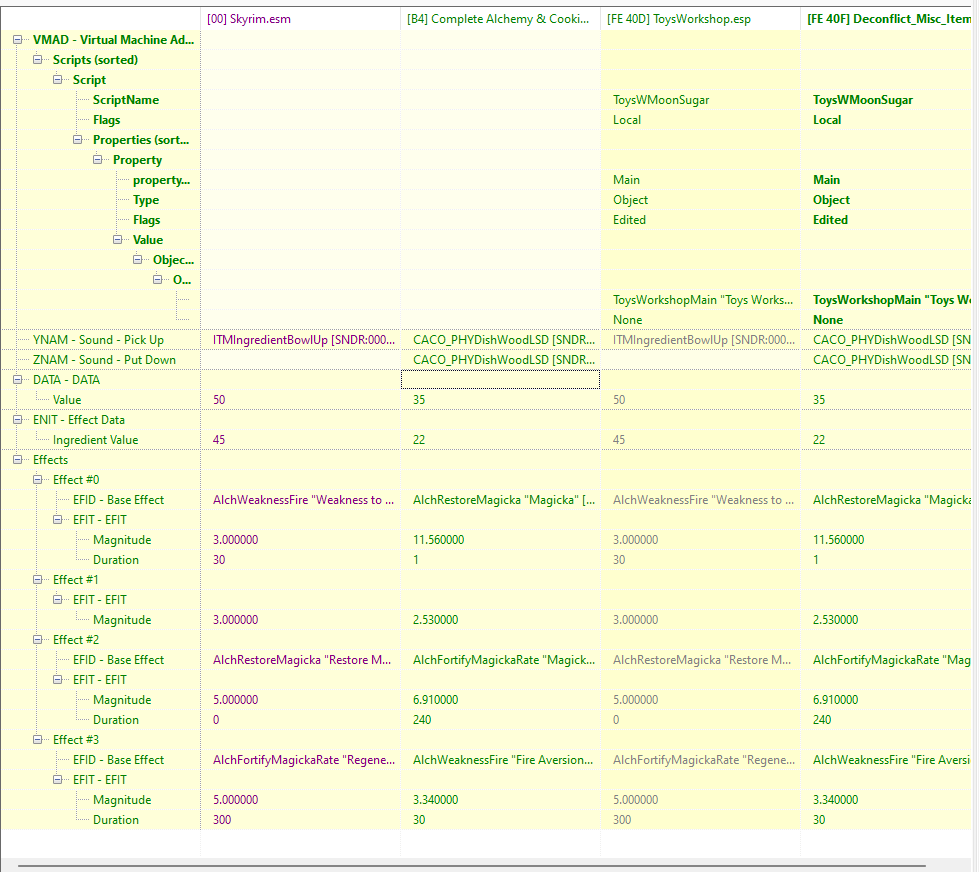Collapse the Scripts (sorted) node

point(37,60)
